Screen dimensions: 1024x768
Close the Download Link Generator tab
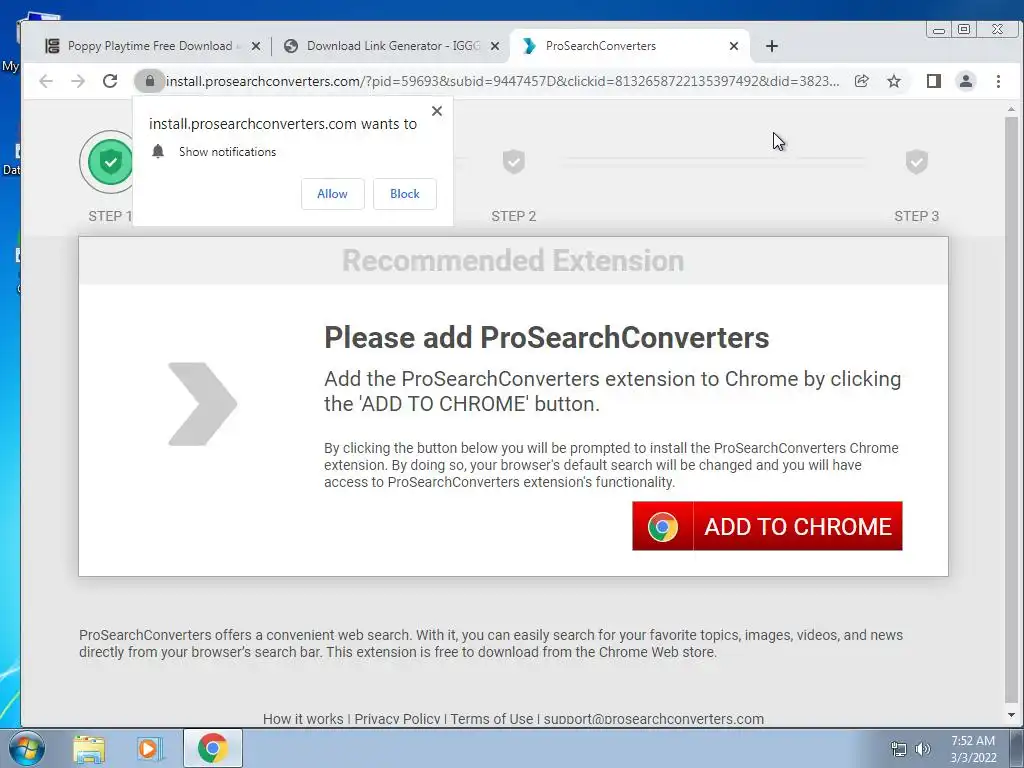click(495, 46)
